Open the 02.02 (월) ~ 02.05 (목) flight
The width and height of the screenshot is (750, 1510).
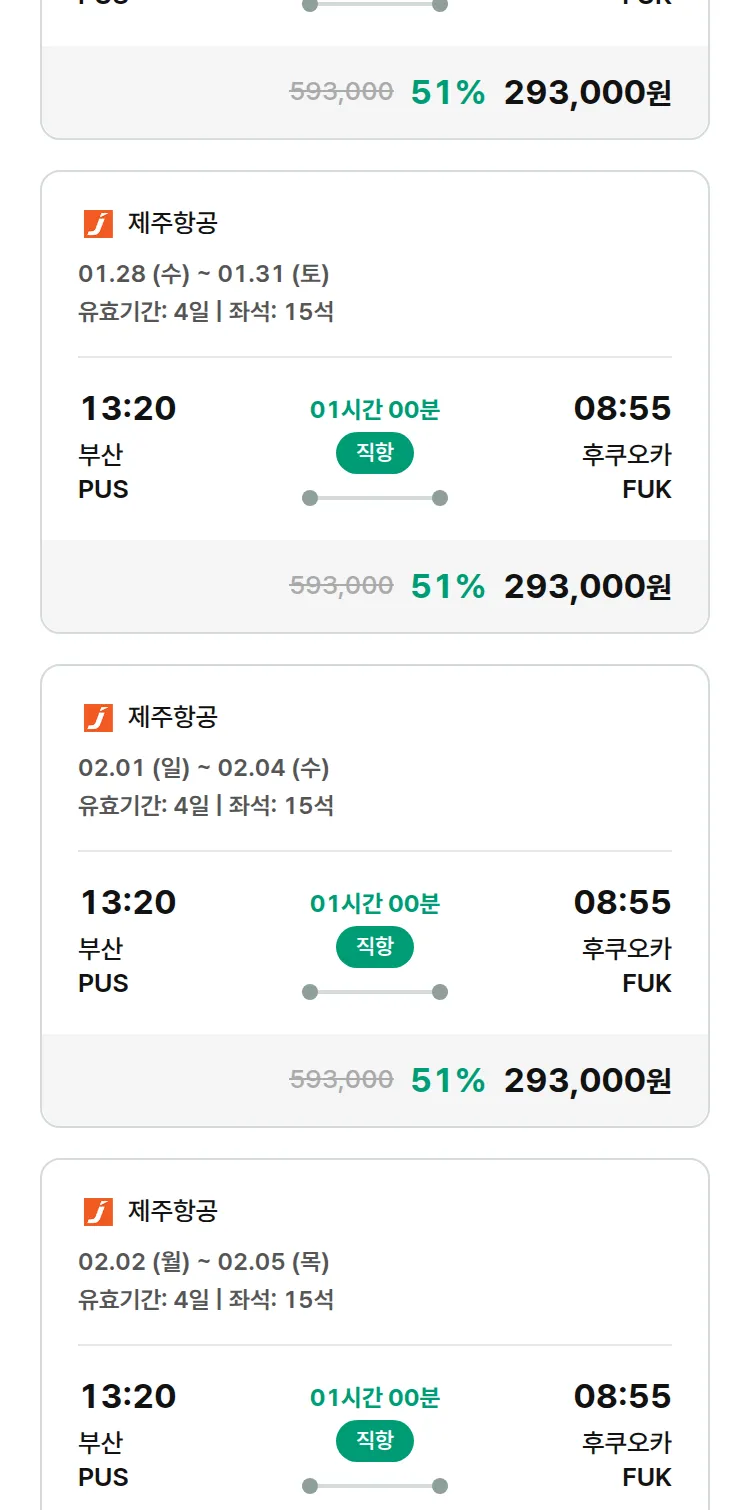pyautogui.click(x=204, y=1262)
